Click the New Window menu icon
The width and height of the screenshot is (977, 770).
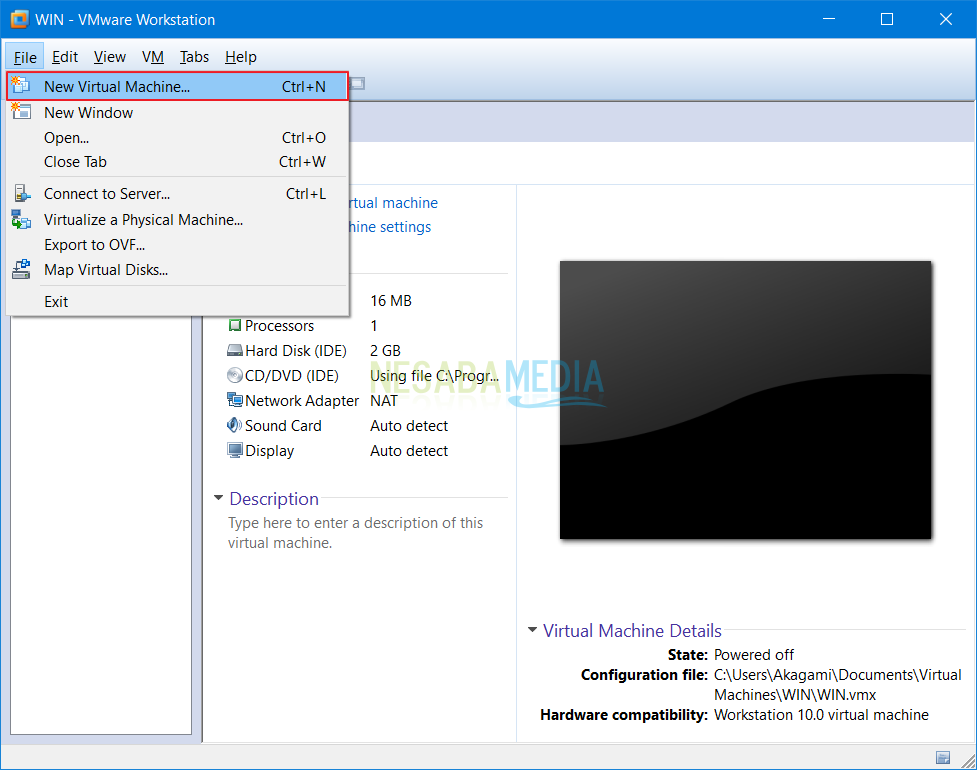pyautogui.click(x=22, y=112)
